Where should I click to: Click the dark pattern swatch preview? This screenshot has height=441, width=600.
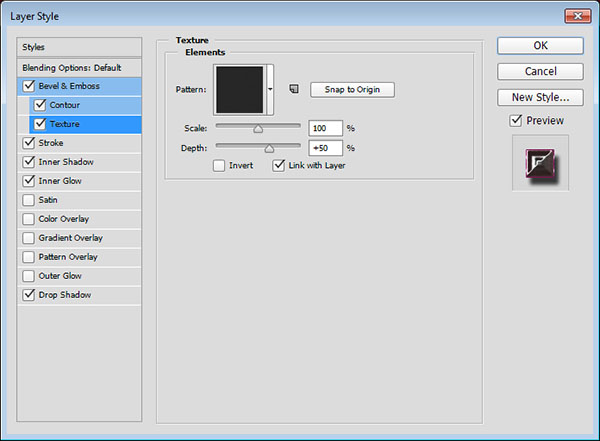pyautogui.click(x=239, y=89)
